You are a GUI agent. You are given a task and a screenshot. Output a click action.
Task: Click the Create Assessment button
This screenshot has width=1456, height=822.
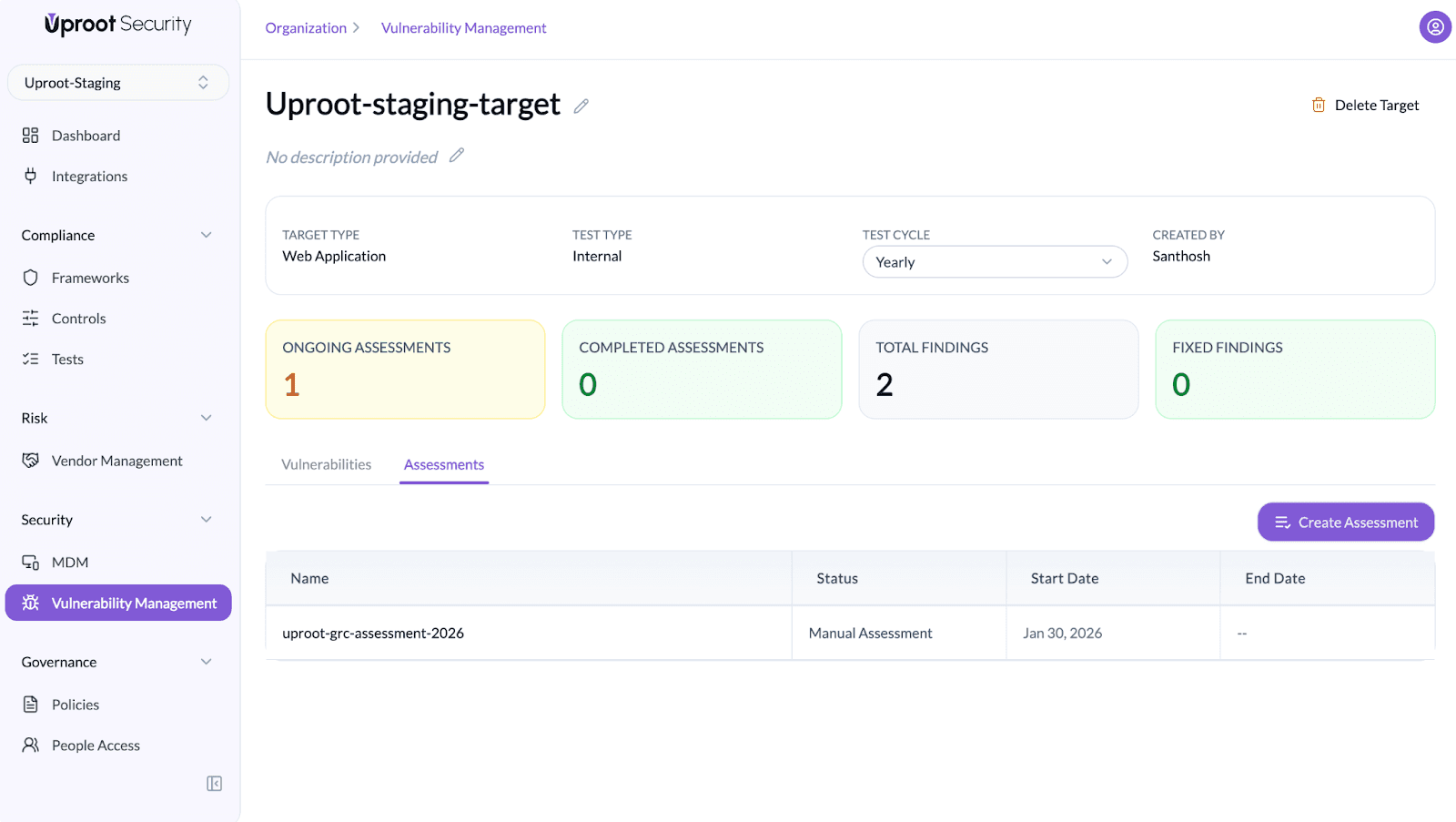[1345, 523]
